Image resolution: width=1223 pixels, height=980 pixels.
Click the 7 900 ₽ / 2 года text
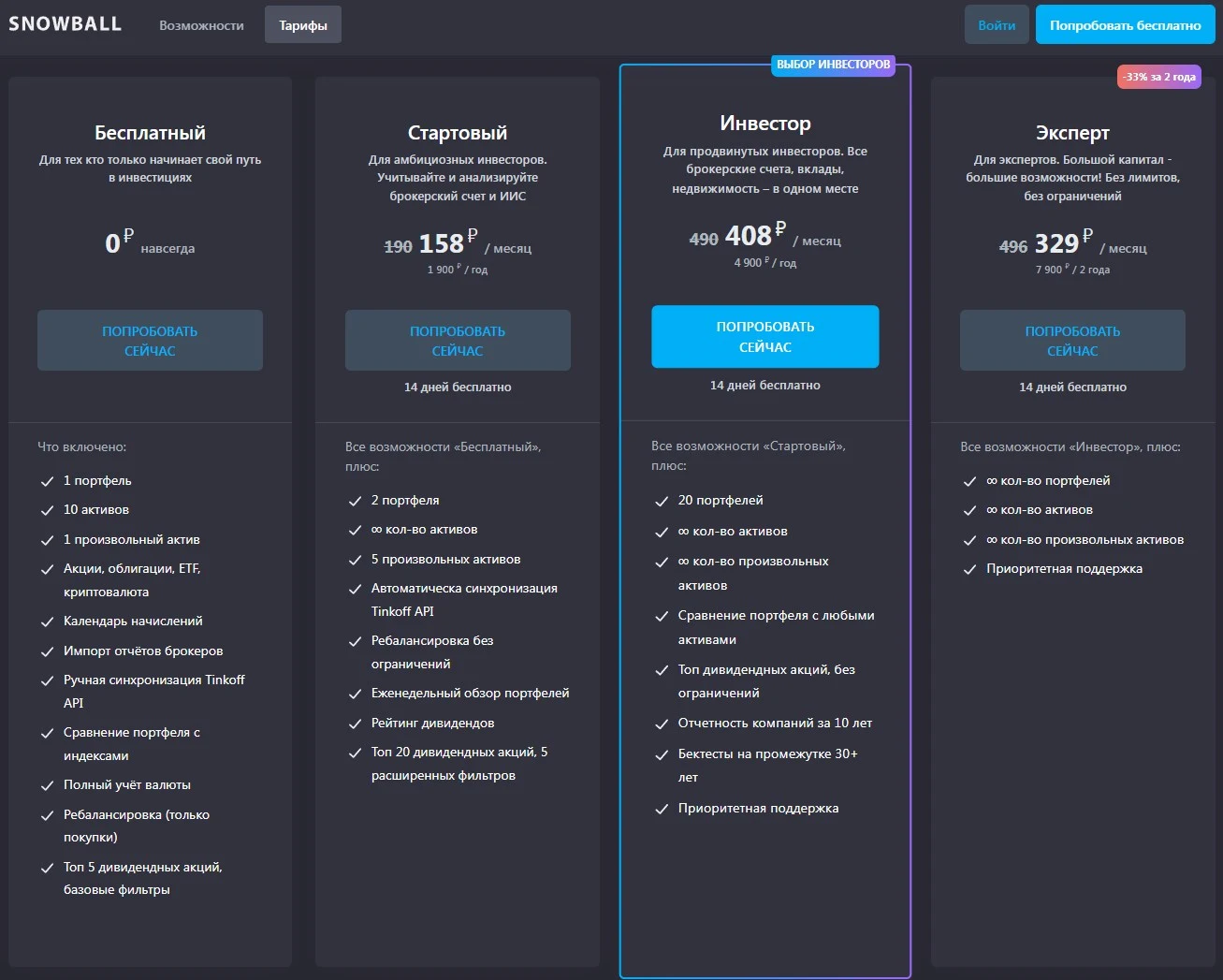pos(1072,270)
